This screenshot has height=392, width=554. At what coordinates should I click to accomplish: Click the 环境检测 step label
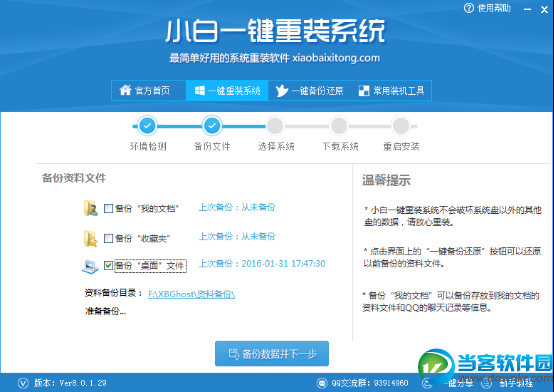coord(148,146)
